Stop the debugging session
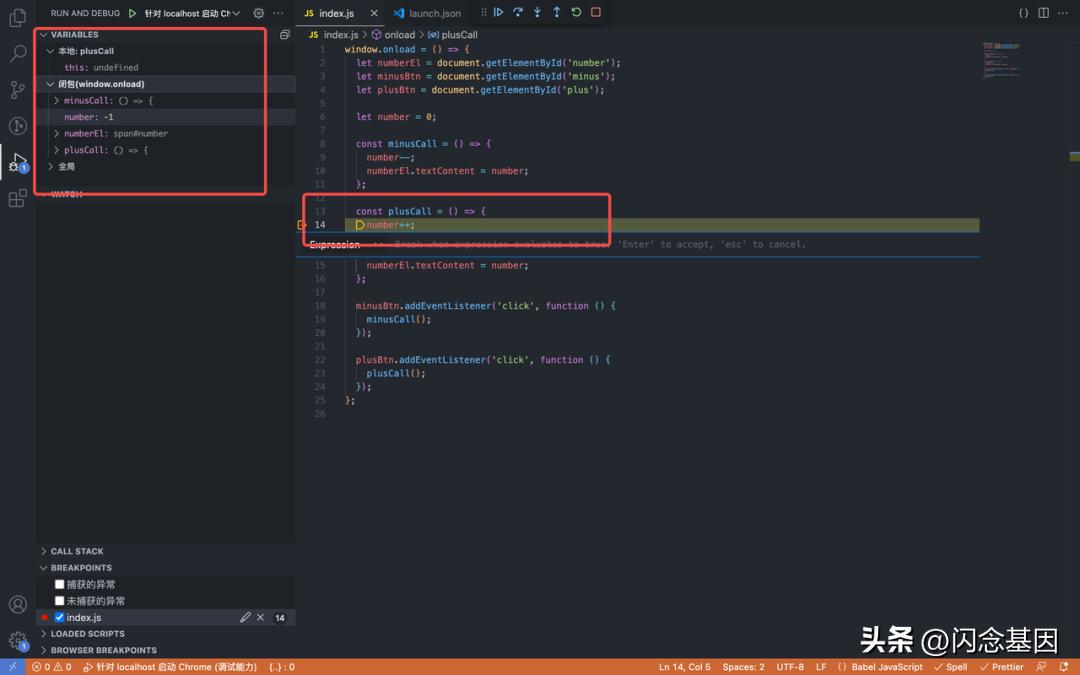Viewport: 1080px width, 675px height. point(596,13)
